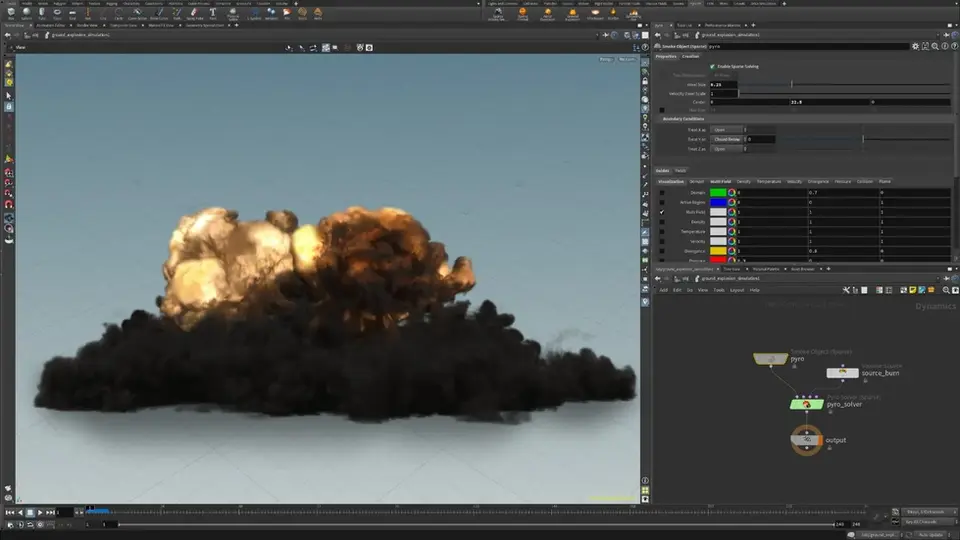Select the Grid shelf tool
The width and height of the screenshot is (960, 540).
point(72,13)
